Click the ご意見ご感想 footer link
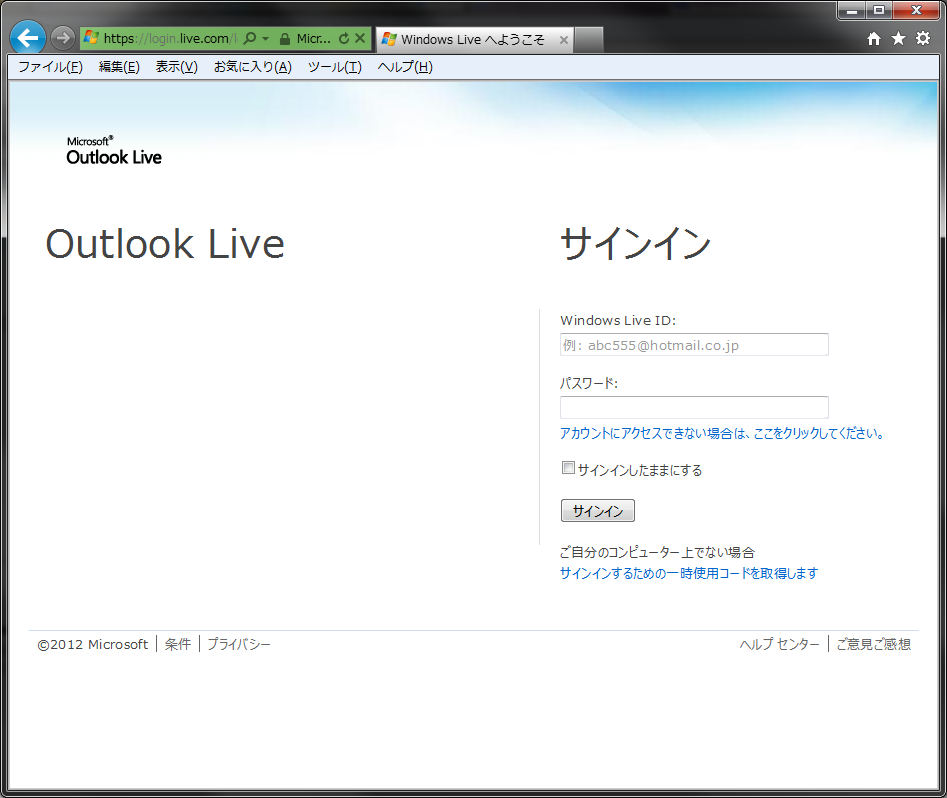Image resolution: width=947 pixels, height=798 pixels. 873,645
